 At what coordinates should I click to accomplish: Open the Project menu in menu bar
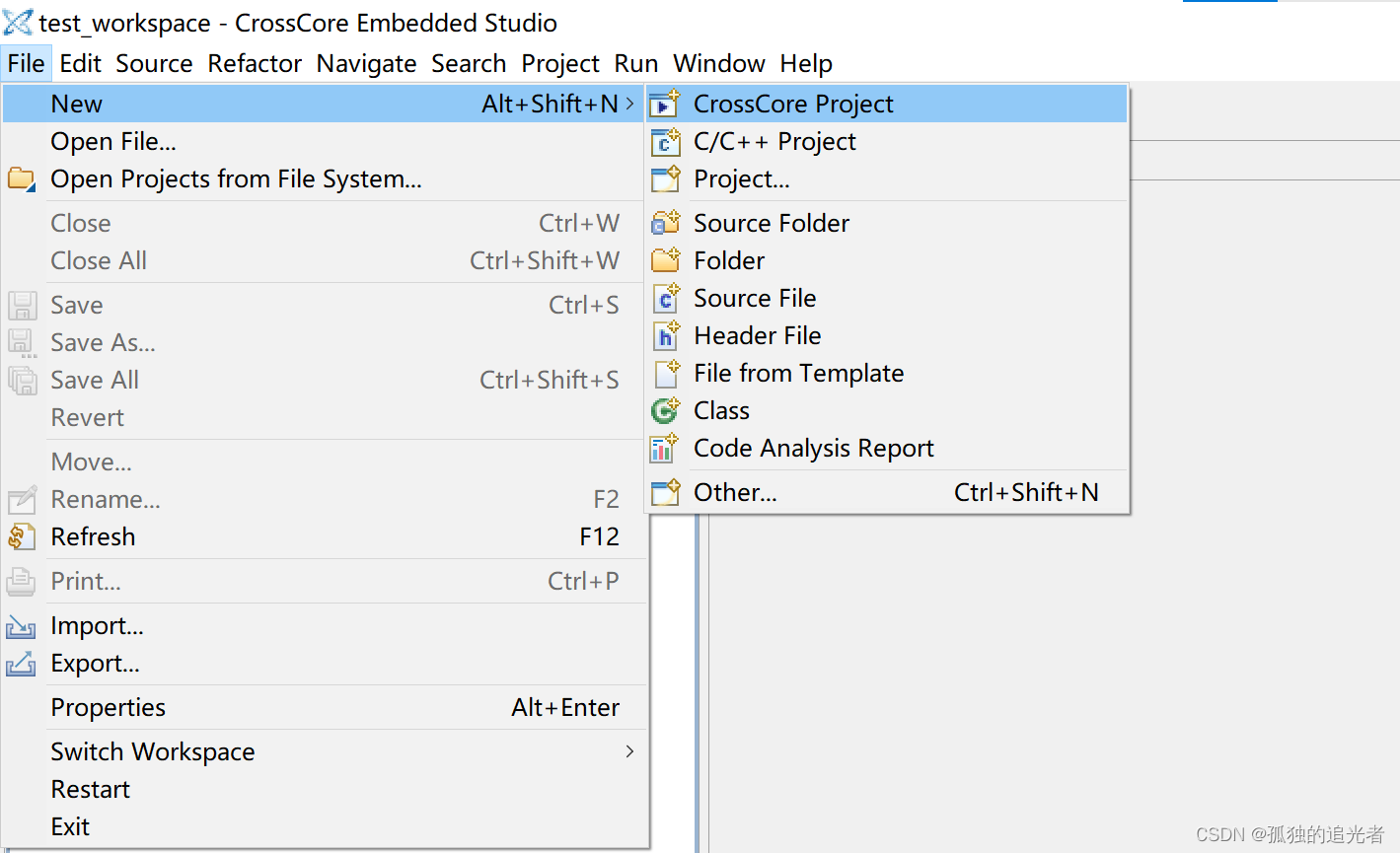560,63
